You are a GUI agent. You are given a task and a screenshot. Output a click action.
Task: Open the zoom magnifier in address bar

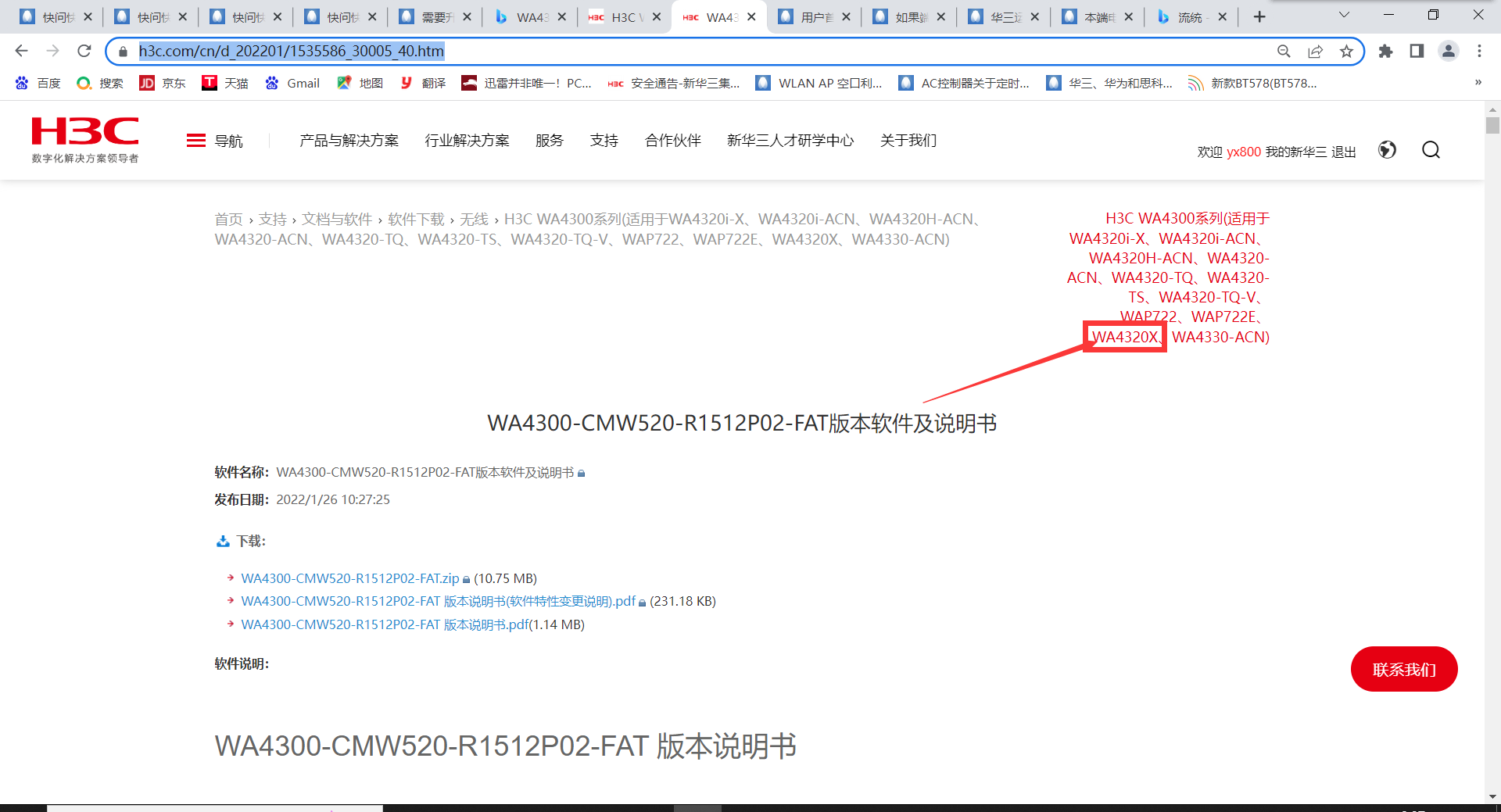[x=1284, y=52]
